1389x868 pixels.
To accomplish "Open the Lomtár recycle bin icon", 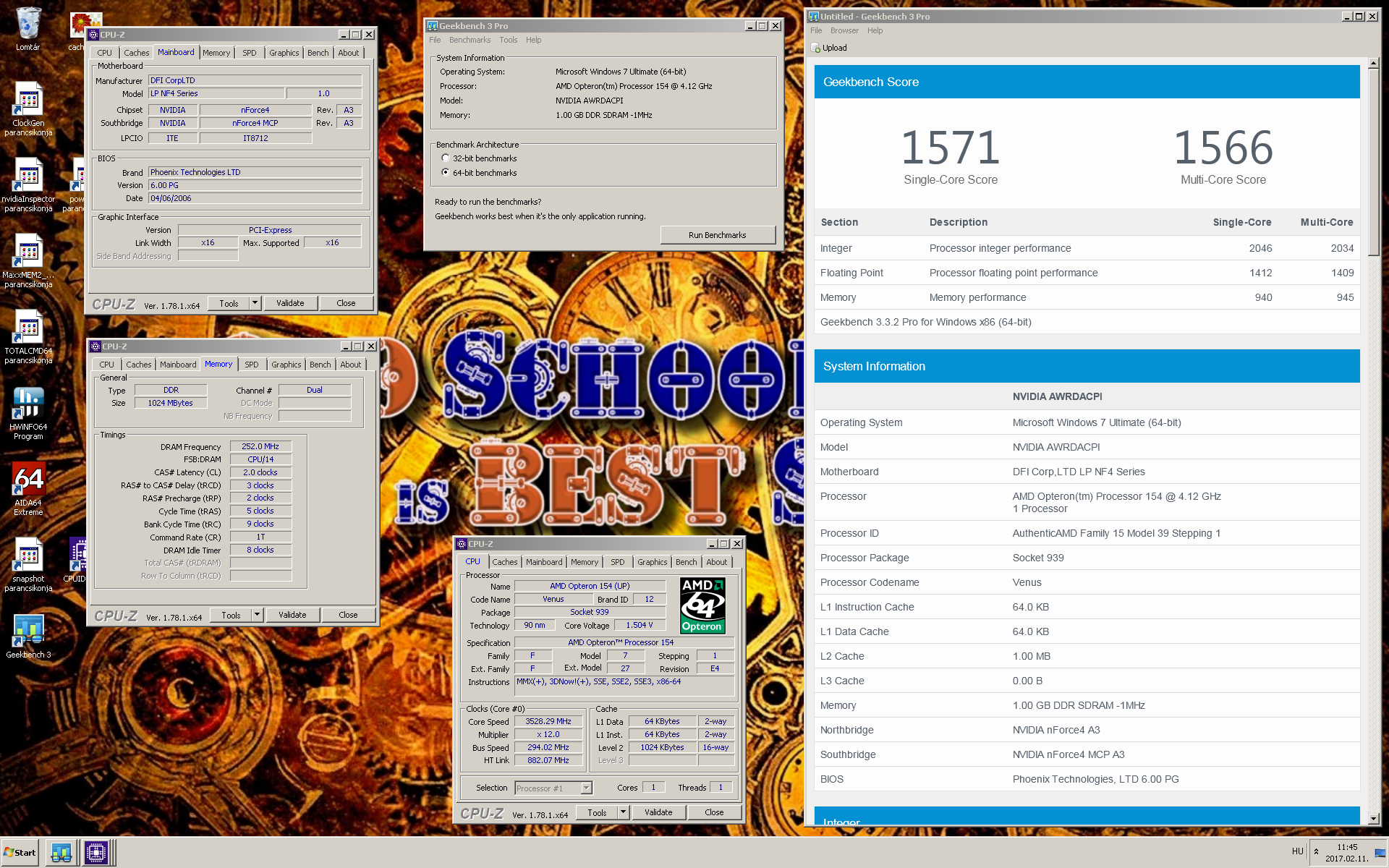I will coord(27,29).
